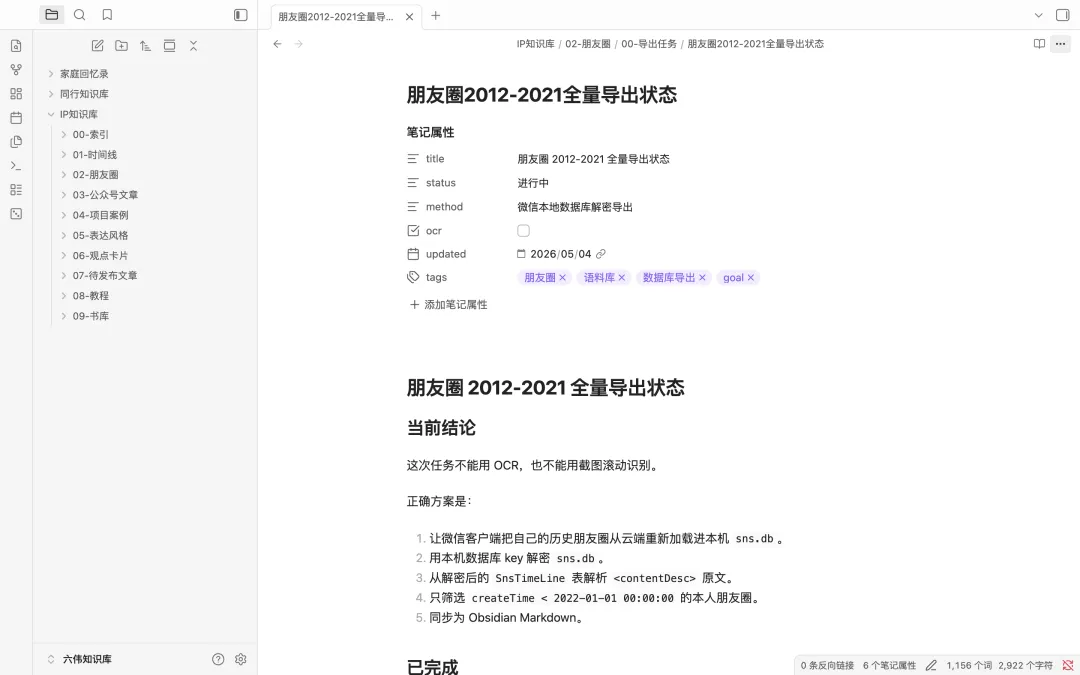
Task: Open the search magnifier in sidebar header
Action: (80, 14)
